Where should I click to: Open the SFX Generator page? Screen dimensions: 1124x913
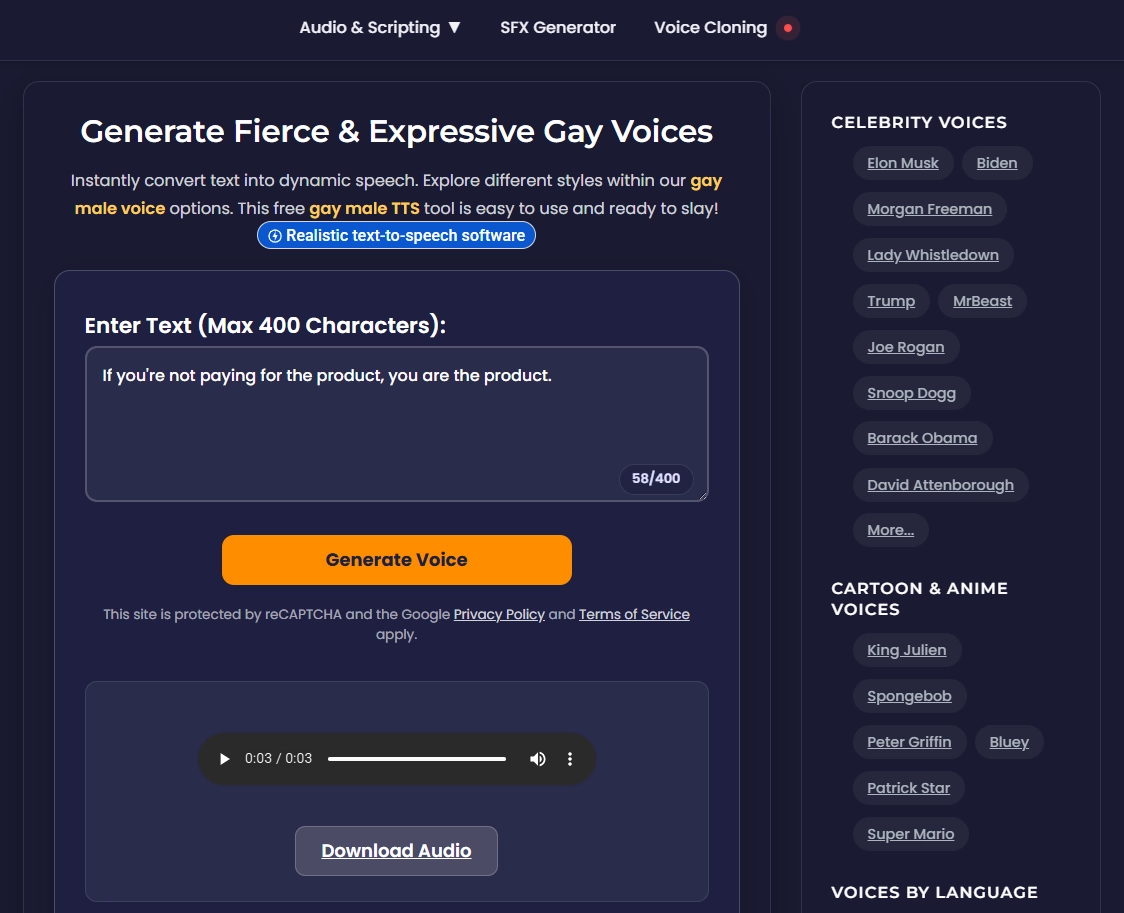coord(558,27)
